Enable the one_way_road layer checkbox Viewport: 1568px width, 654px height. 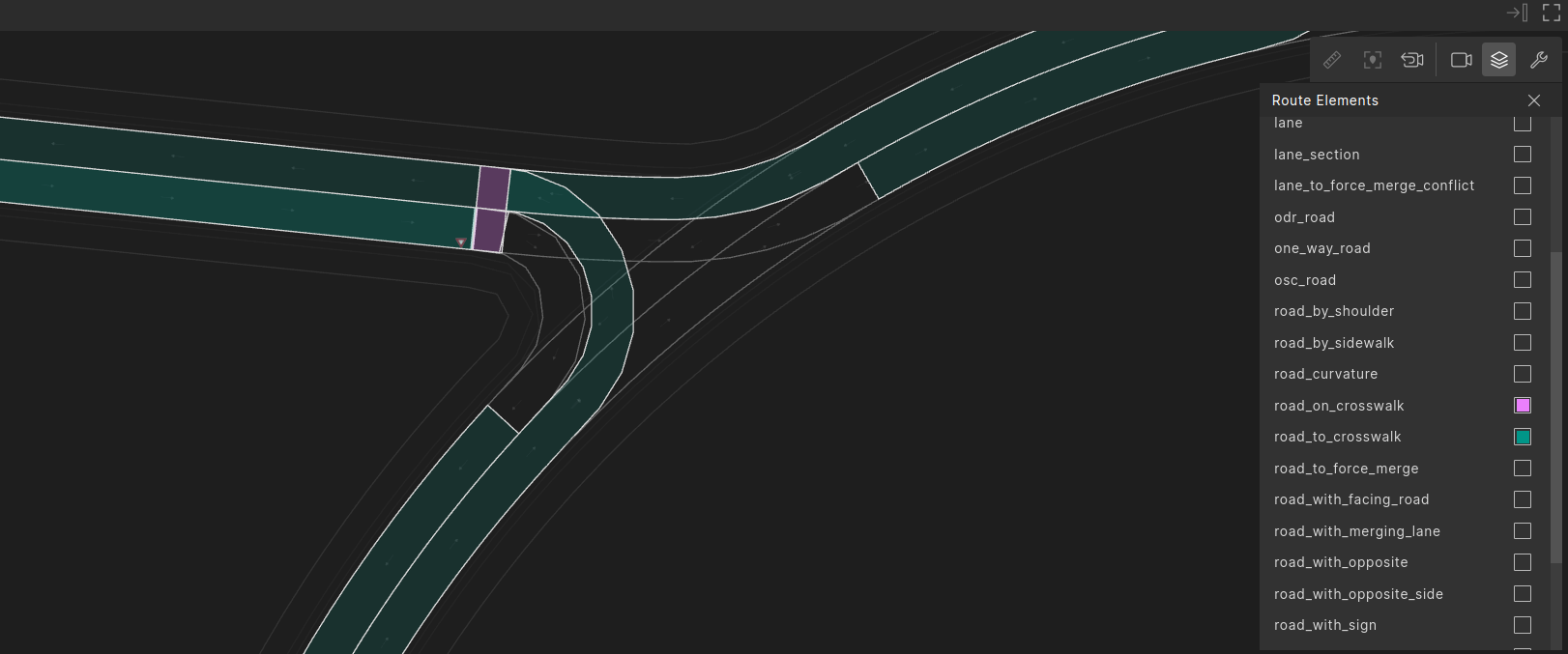coord(1523,248)
